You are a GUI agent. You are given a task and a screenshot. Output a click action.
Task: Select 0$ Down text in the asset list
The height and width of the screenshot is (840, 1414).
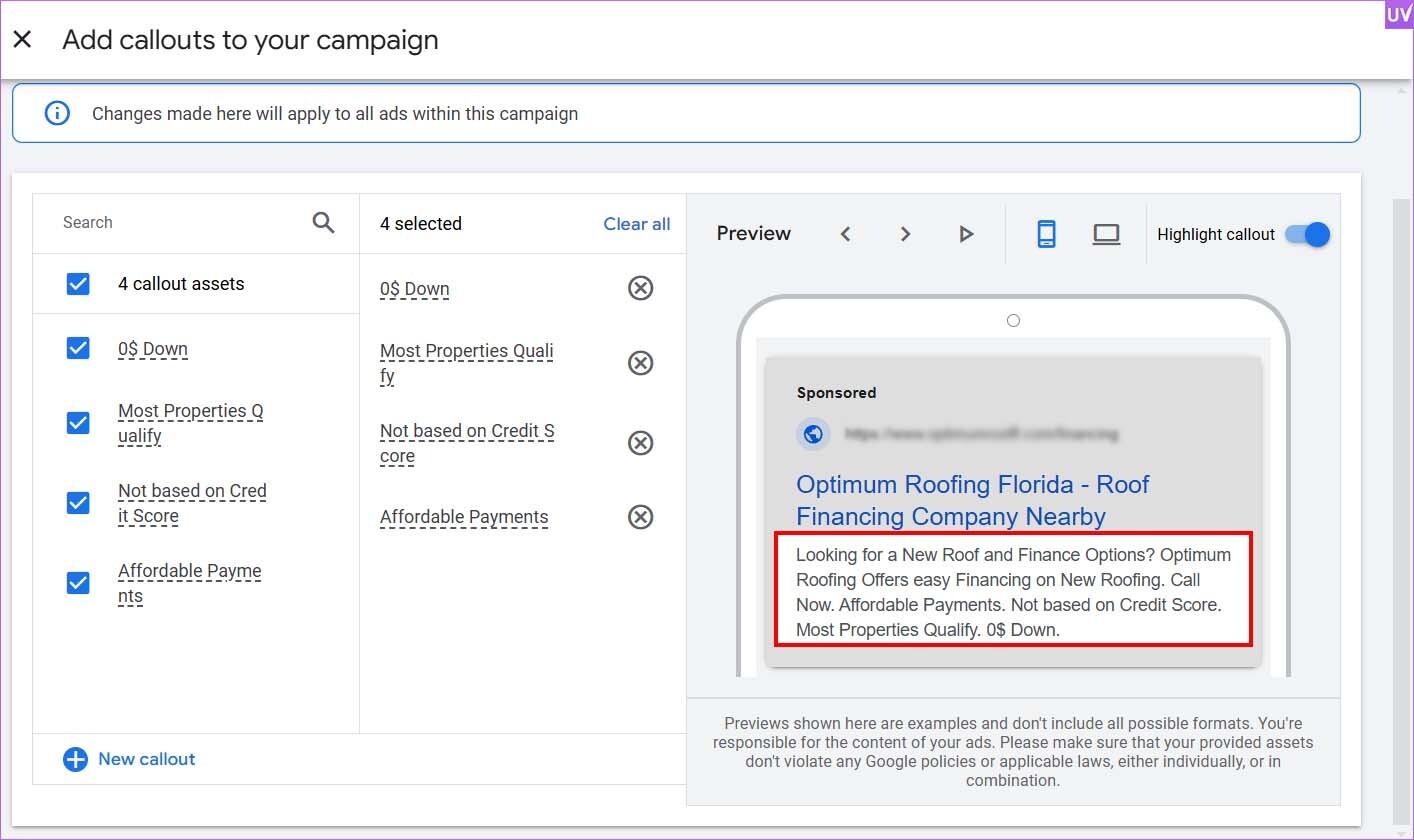pos(153,349)
